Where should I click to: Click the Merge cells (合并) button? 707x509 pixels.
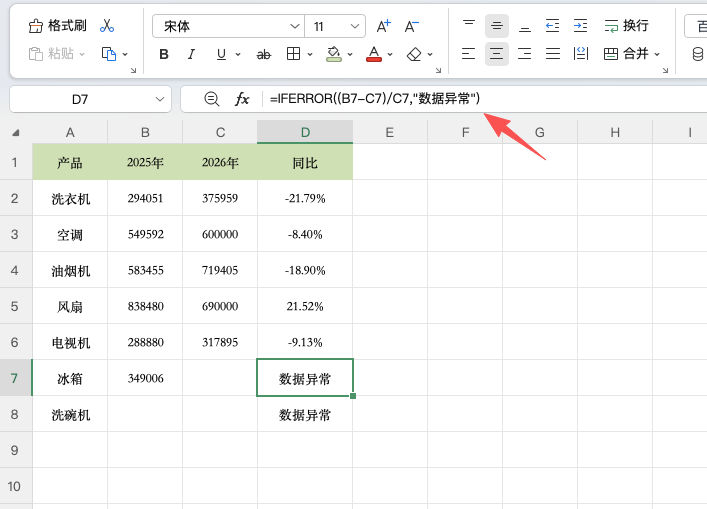626,54
